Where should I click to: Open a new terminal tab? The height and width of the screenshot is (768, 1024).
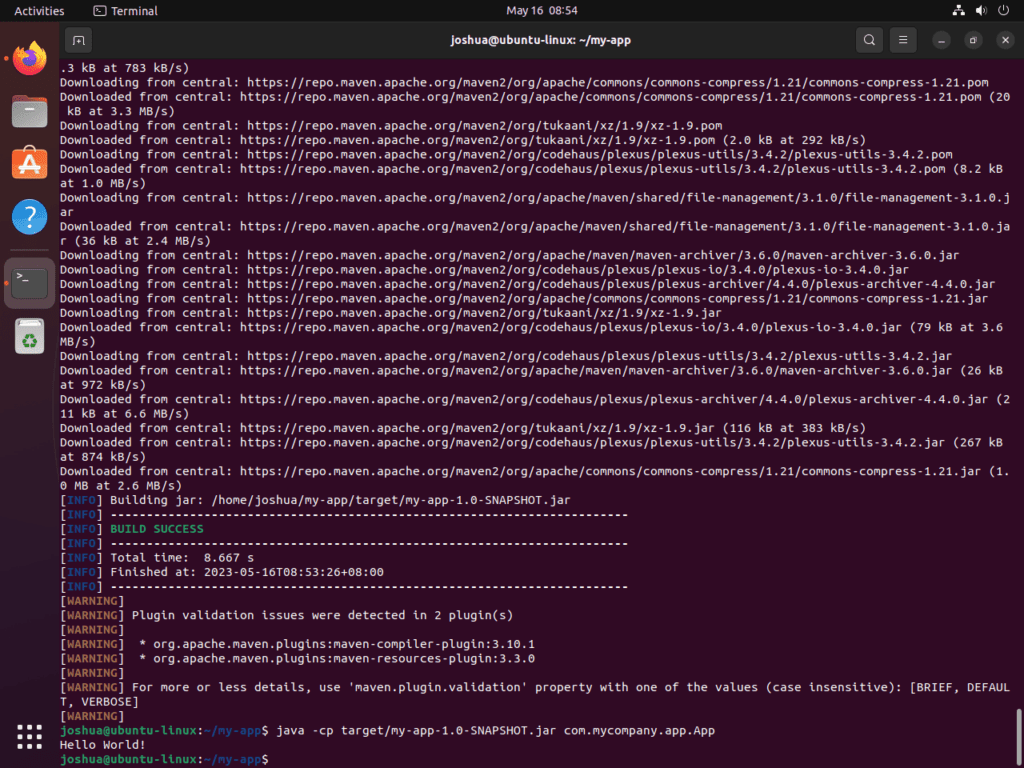78,40
